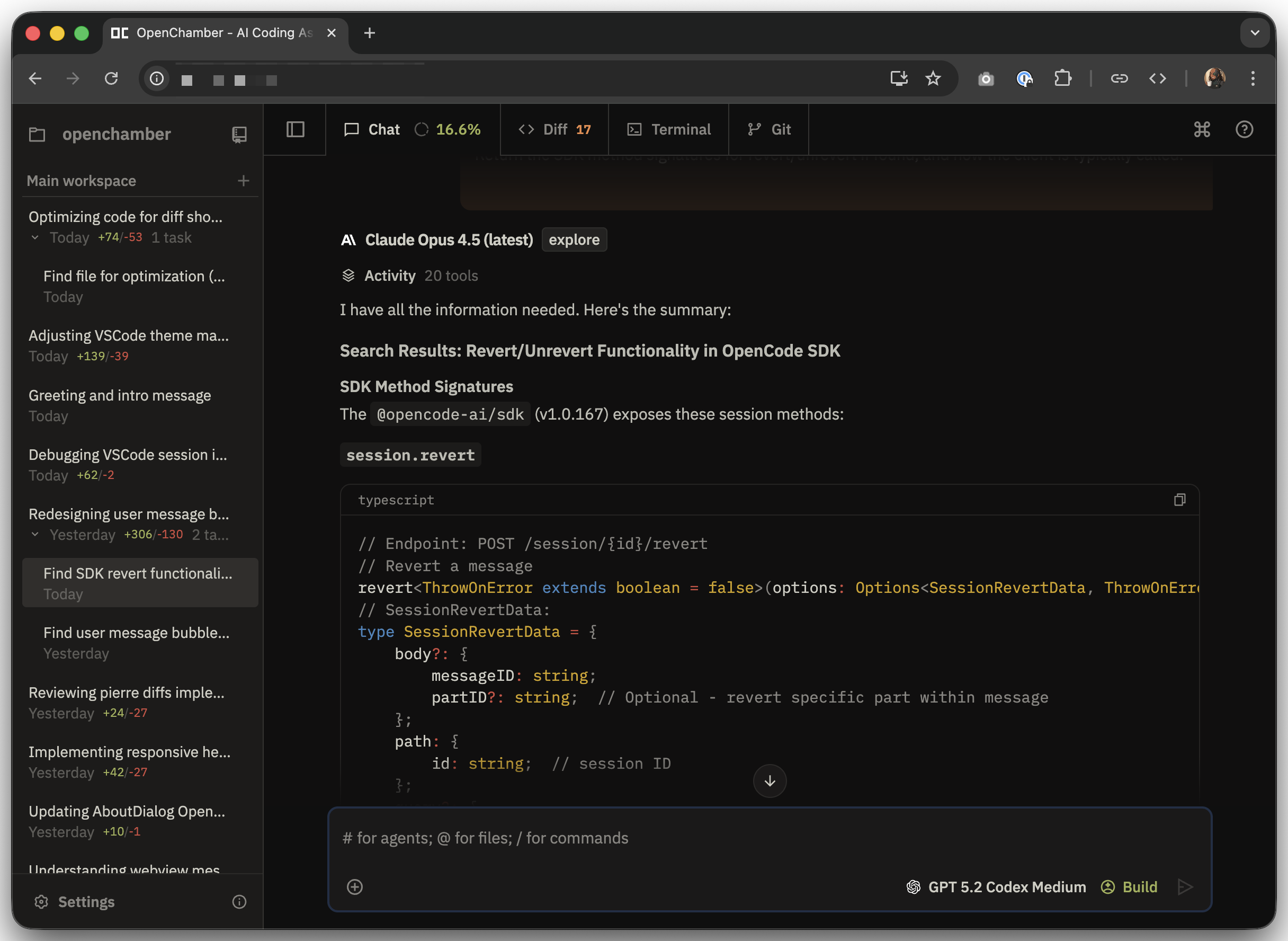Bookmark this page with star icon
The image size is (1288, 941).
(933, 78)
